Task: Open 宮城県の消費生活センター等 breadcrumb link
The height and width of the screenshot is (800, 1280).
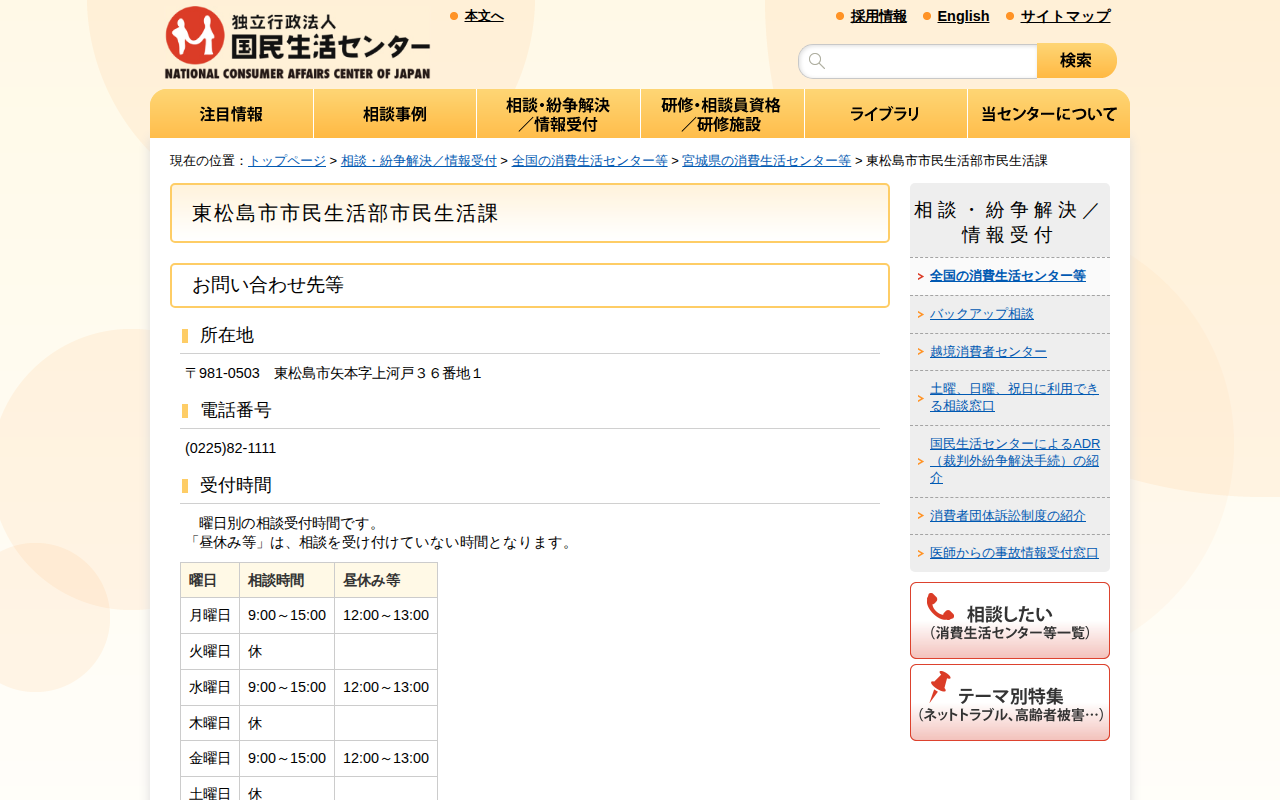Action: [x=767, y=159]
